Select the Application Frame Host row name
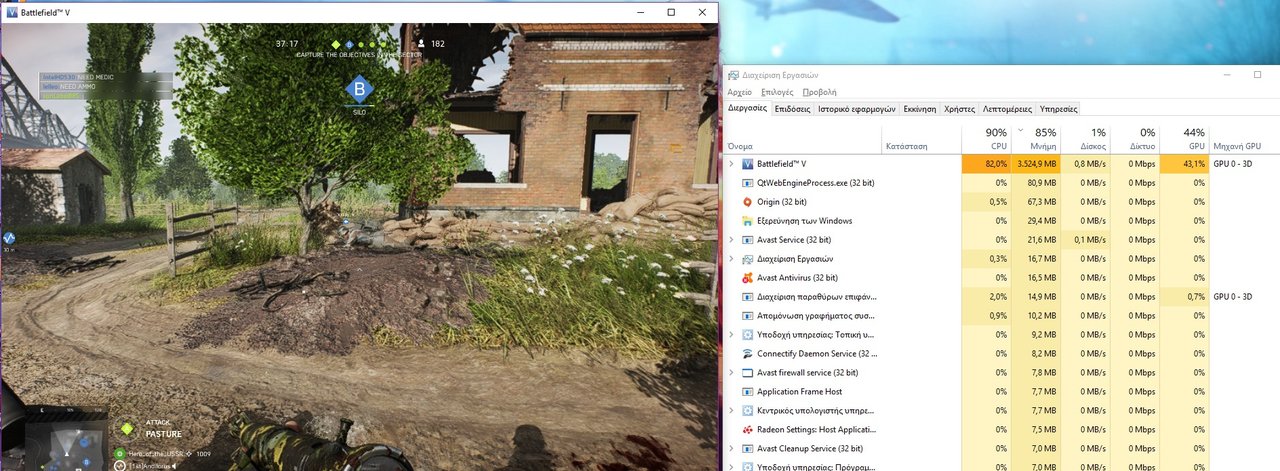The image size is (1280, 471). click(799, 392)
